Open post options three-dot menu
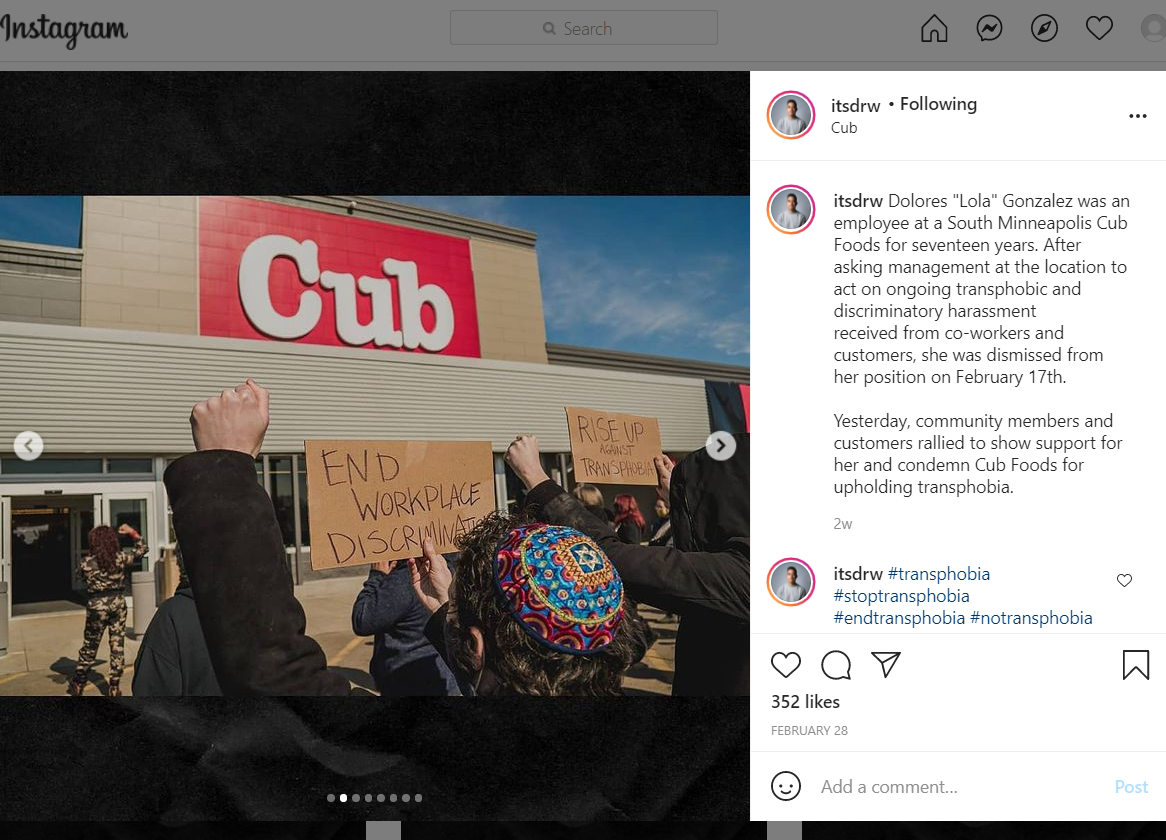Screen dimensions: 1166x840 tap(1137, 116)
